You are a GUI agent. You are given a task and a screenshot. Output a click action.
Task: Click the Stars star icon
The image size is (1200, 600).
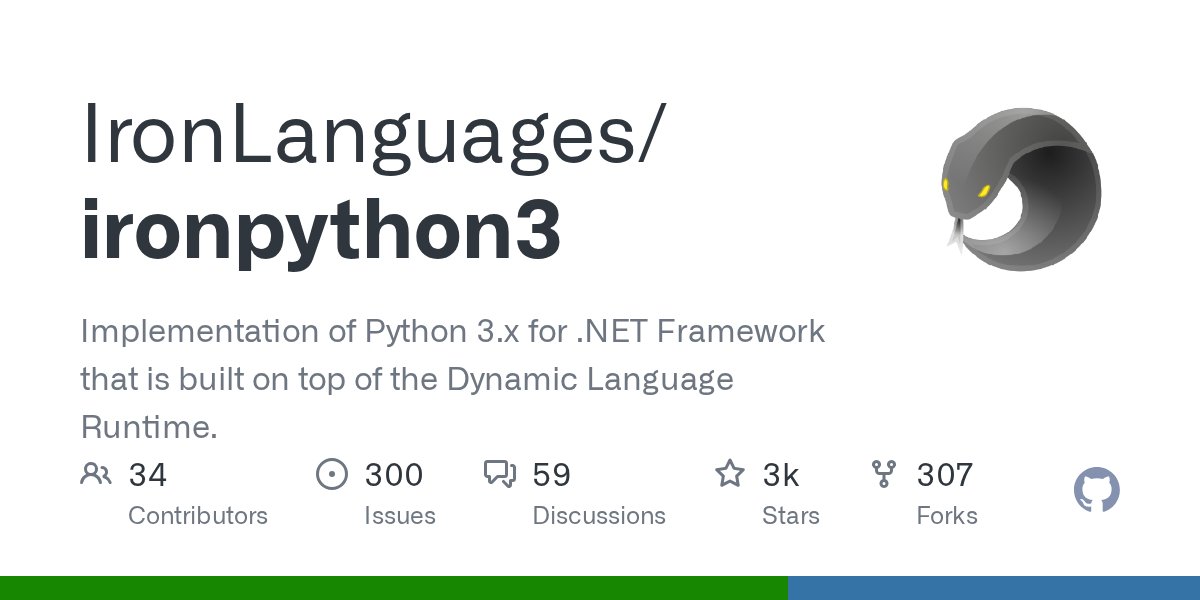[730, 474]
